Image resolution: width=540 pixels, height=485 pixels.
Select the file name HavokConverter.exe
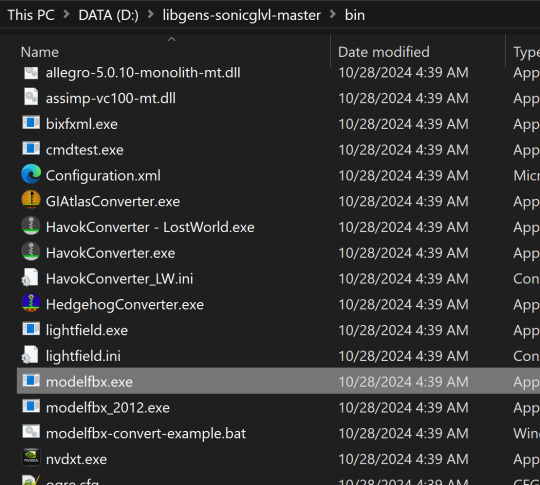(111, 253)
